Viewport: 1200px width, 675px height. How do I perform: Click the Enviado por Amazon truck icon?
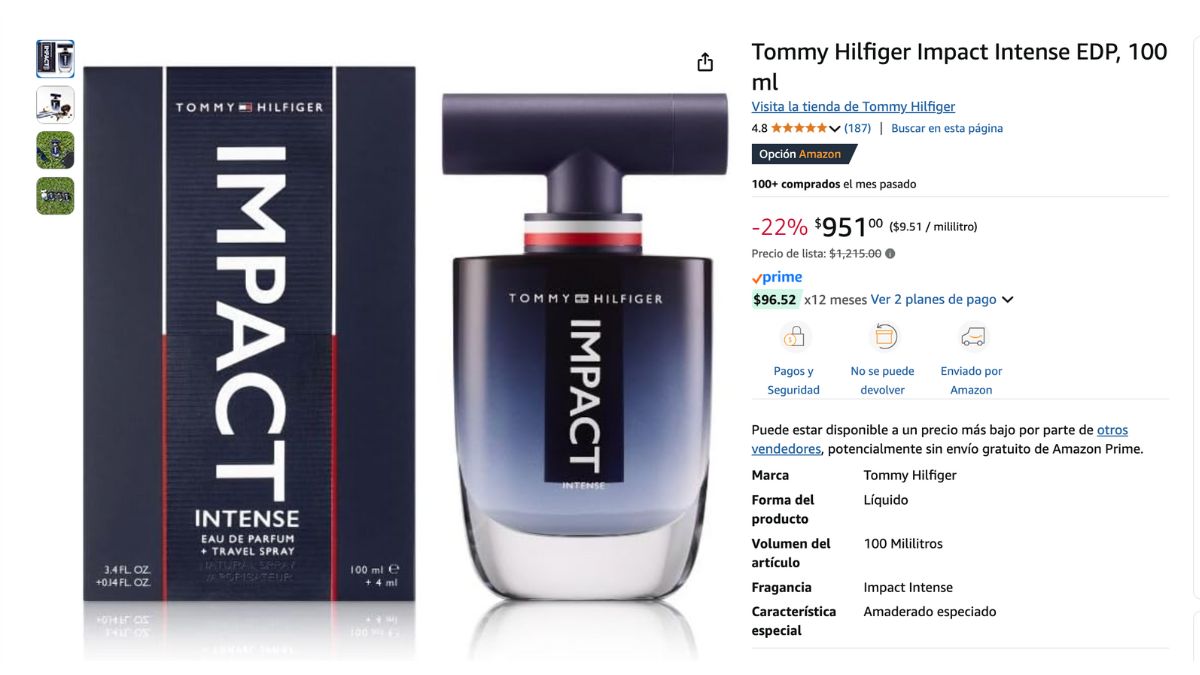pyautogui.click(x=971, y=337)
